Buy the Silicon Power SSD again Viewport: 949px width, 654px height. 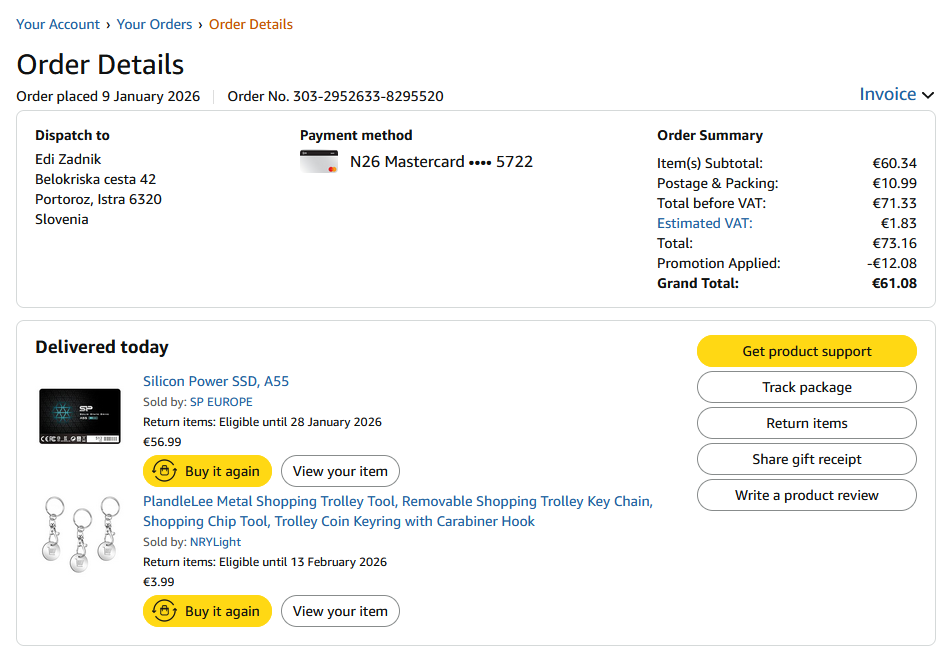pyautogui.click(x=207, y=471)
